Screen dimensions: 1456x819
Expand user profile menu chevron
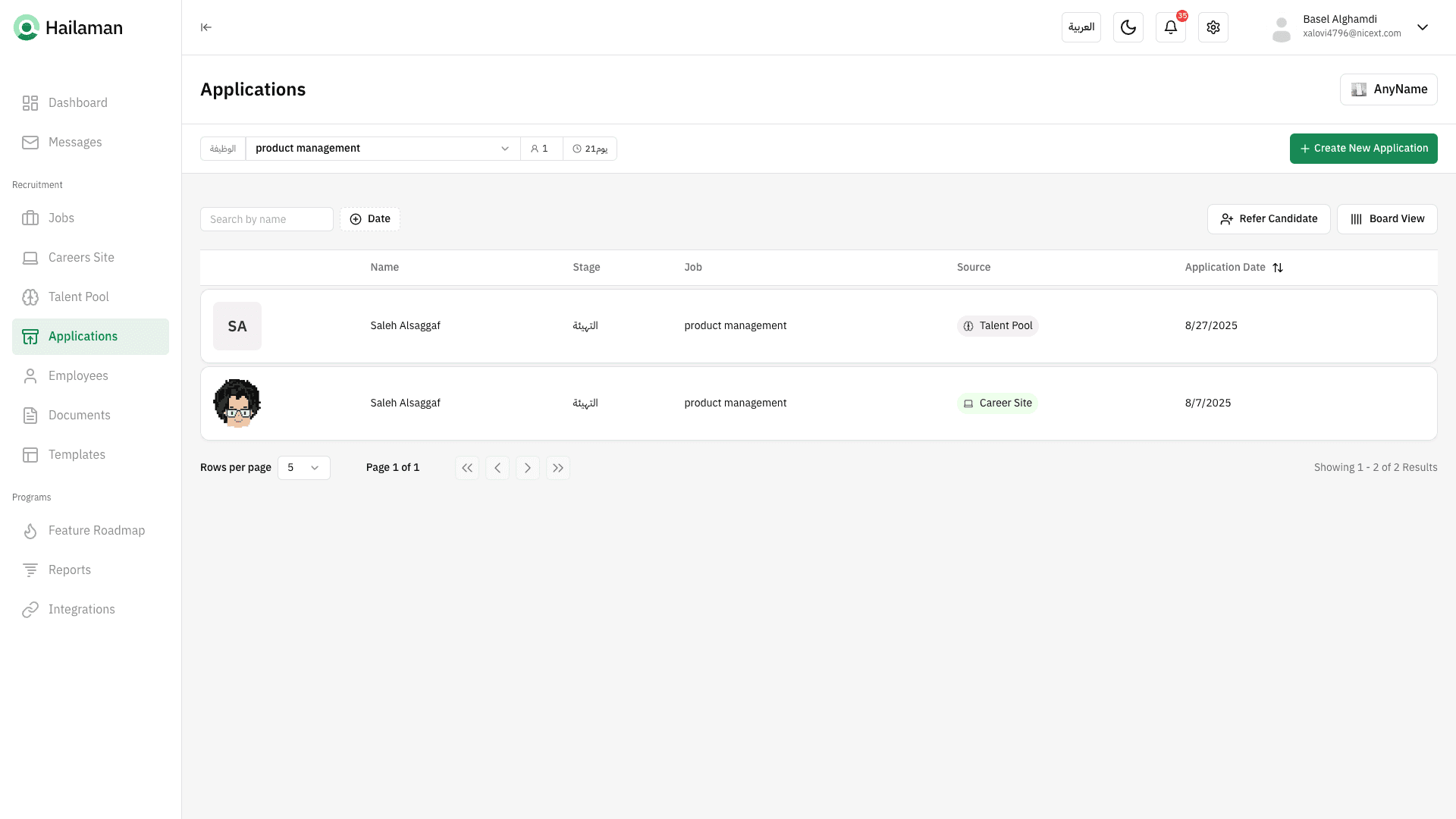pos(1422,27)
